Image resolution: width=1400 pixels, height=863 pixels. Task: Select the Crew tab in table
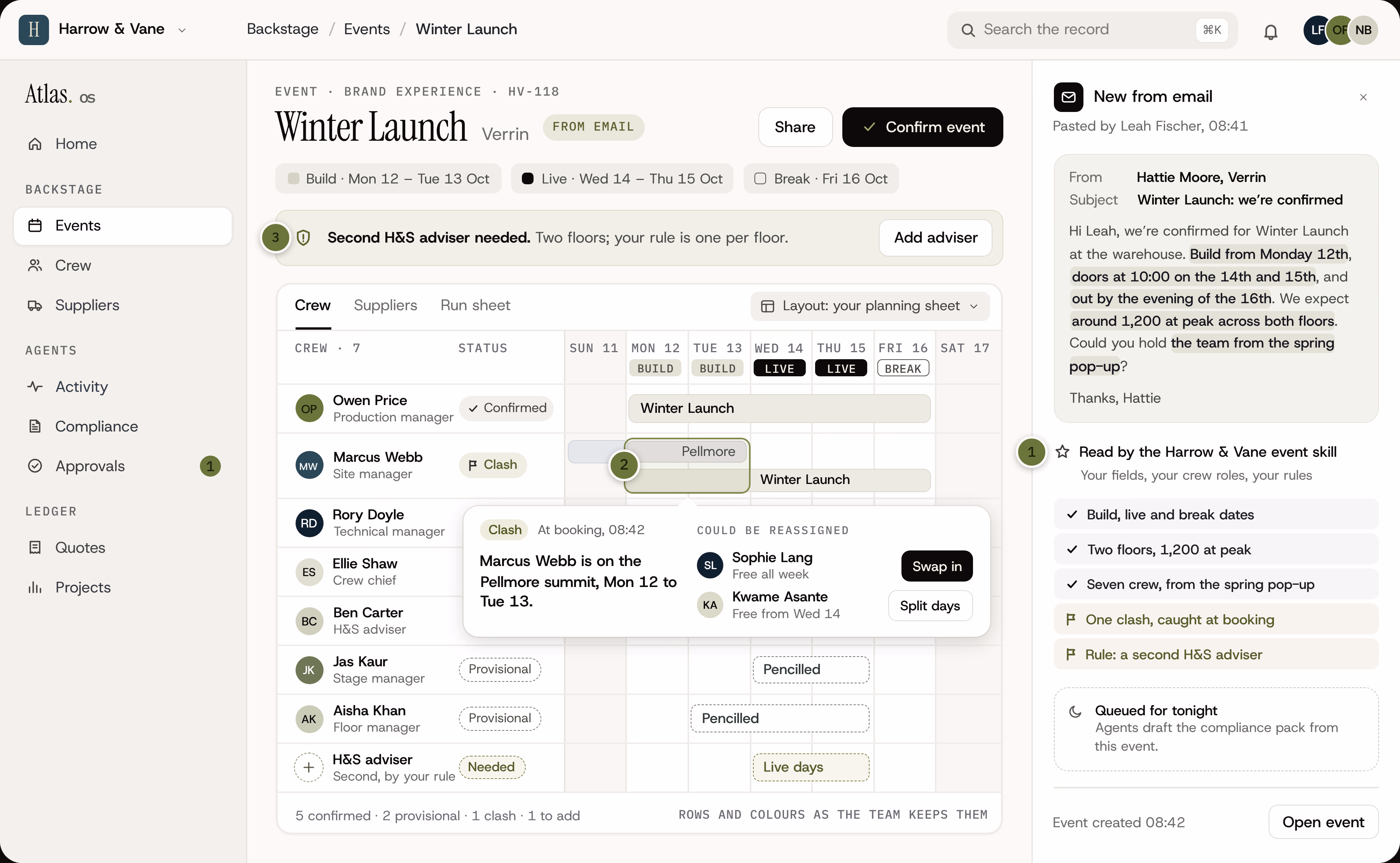(x=312, y=306)
